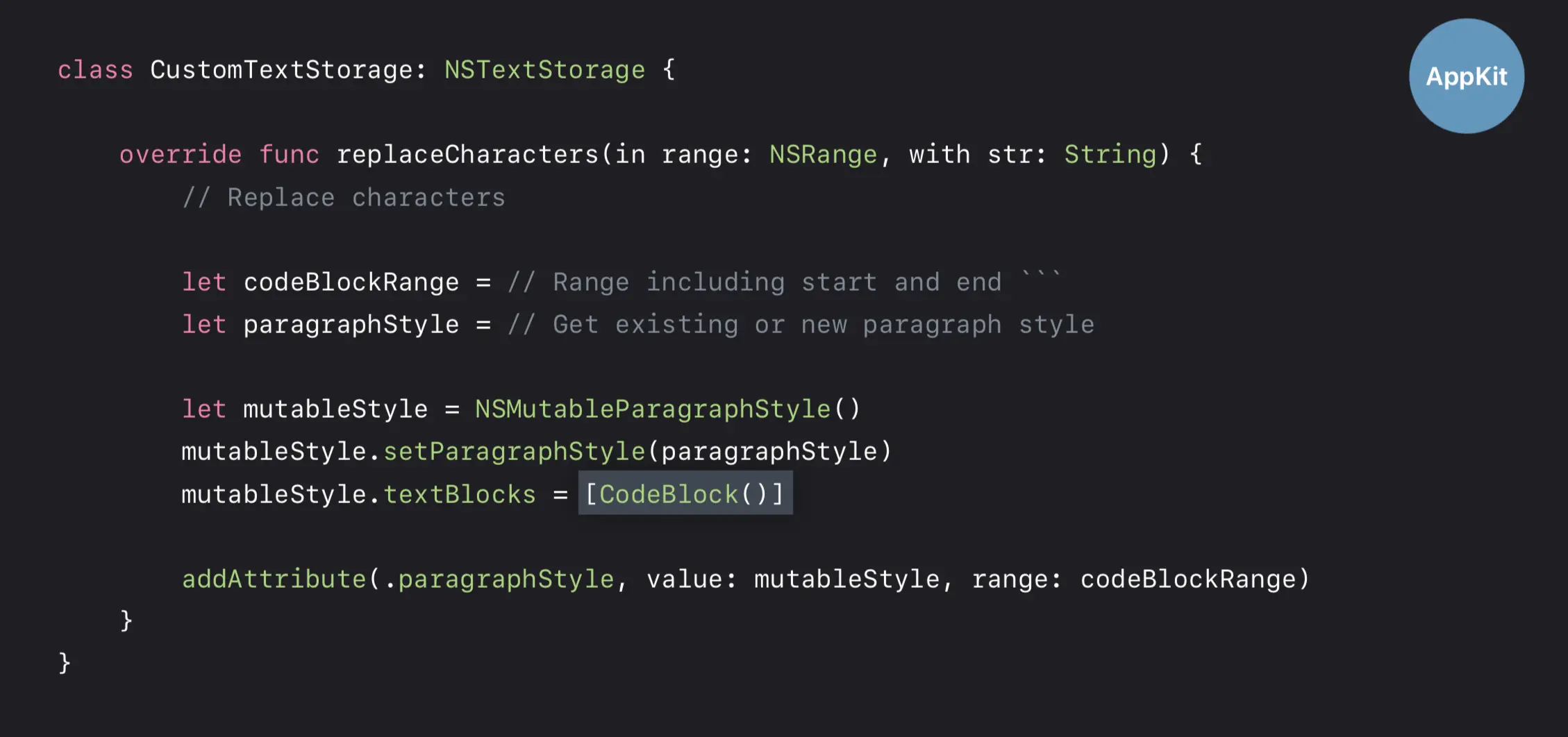Click the "override" keyword
1568x737 pixels.
click(x=181, y=154)
